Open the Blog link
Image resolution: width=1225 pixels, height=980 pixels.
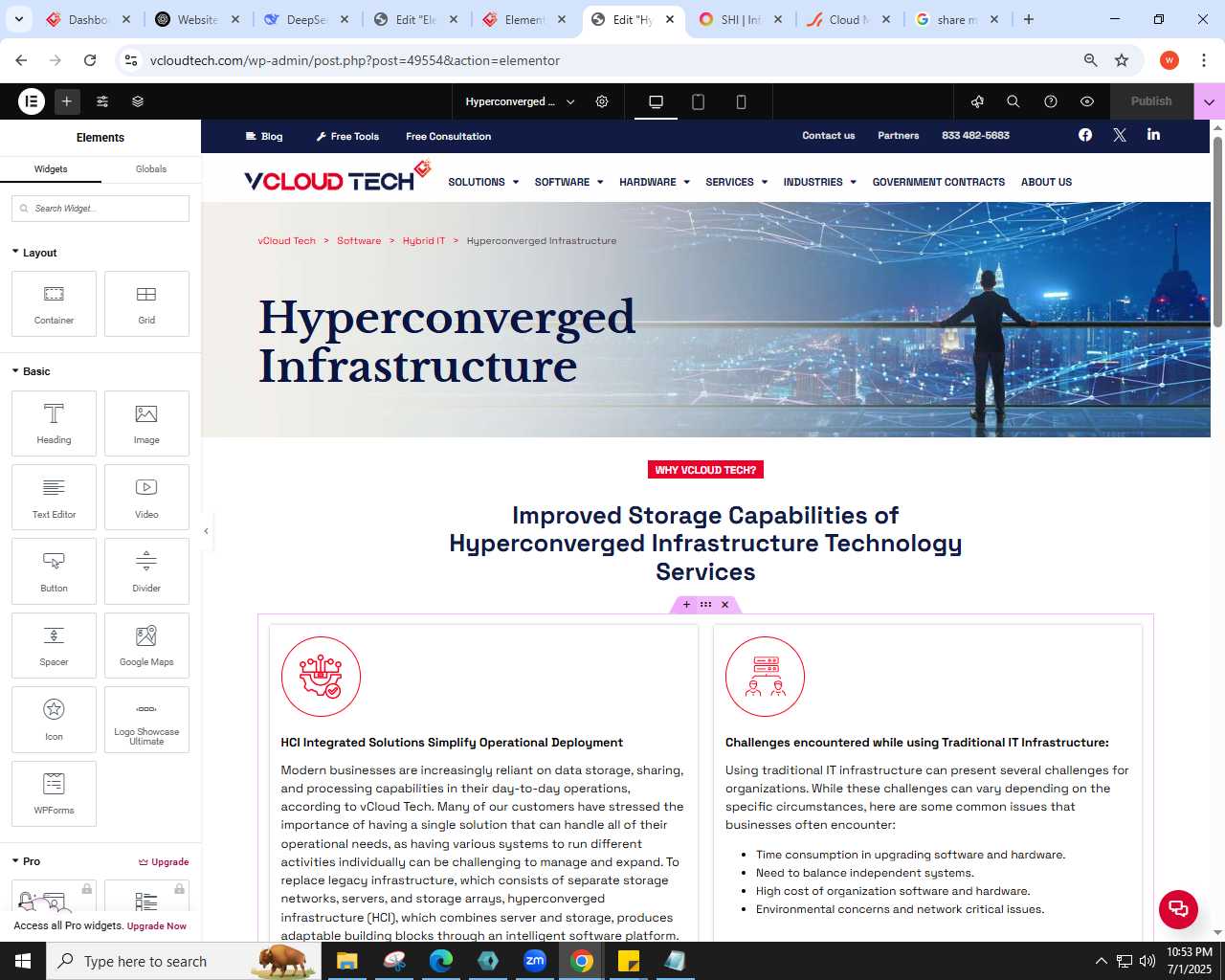click(x=264, y=136)
